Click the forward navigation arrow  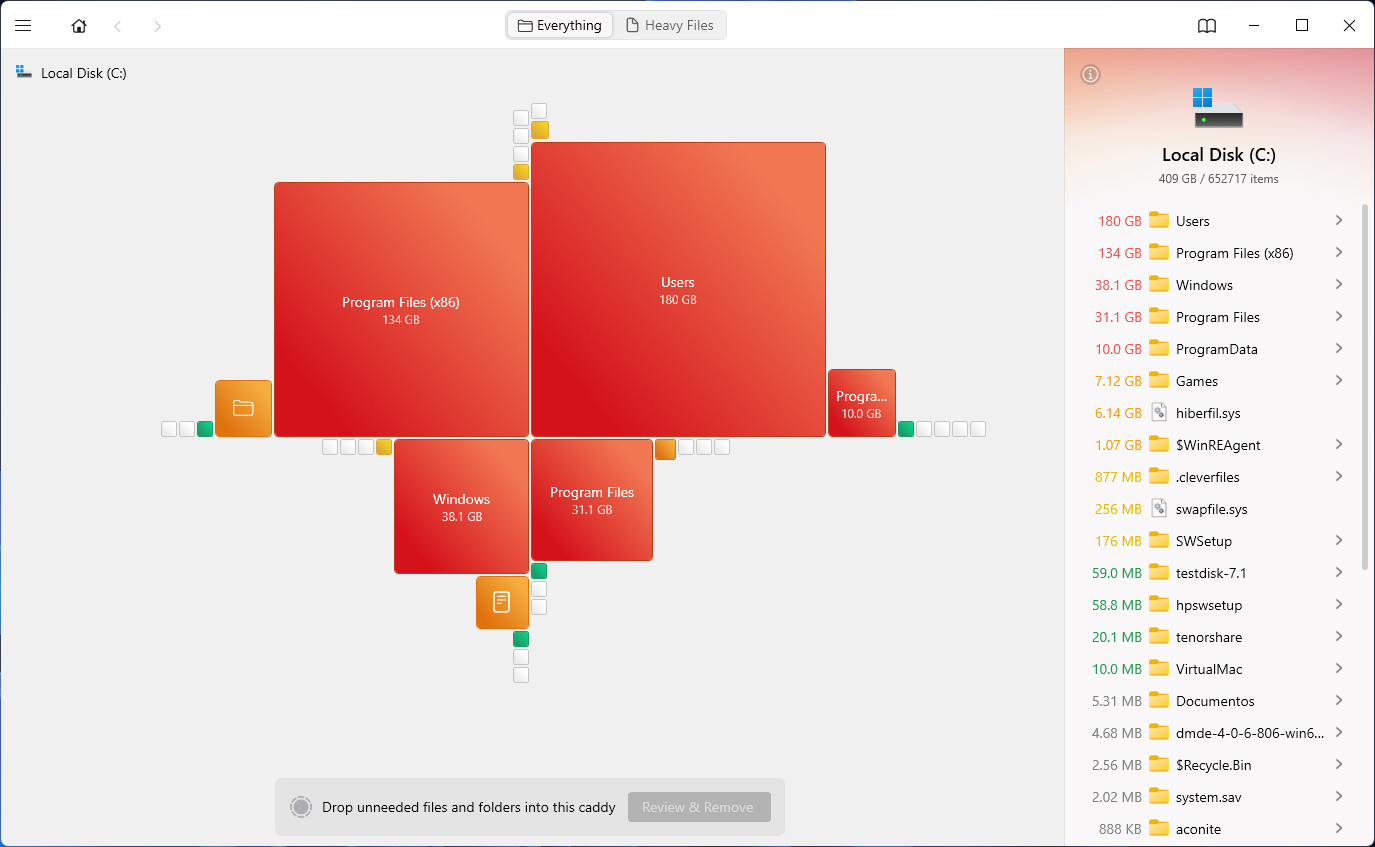tap(157, 26)
